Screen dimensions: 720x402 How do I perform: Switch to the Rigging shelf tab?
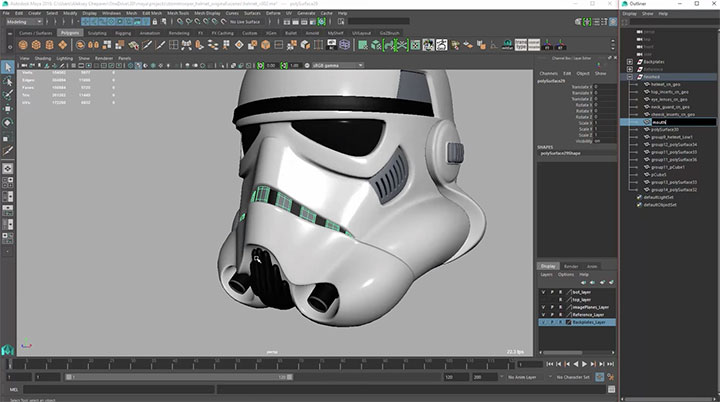(123, 33)
